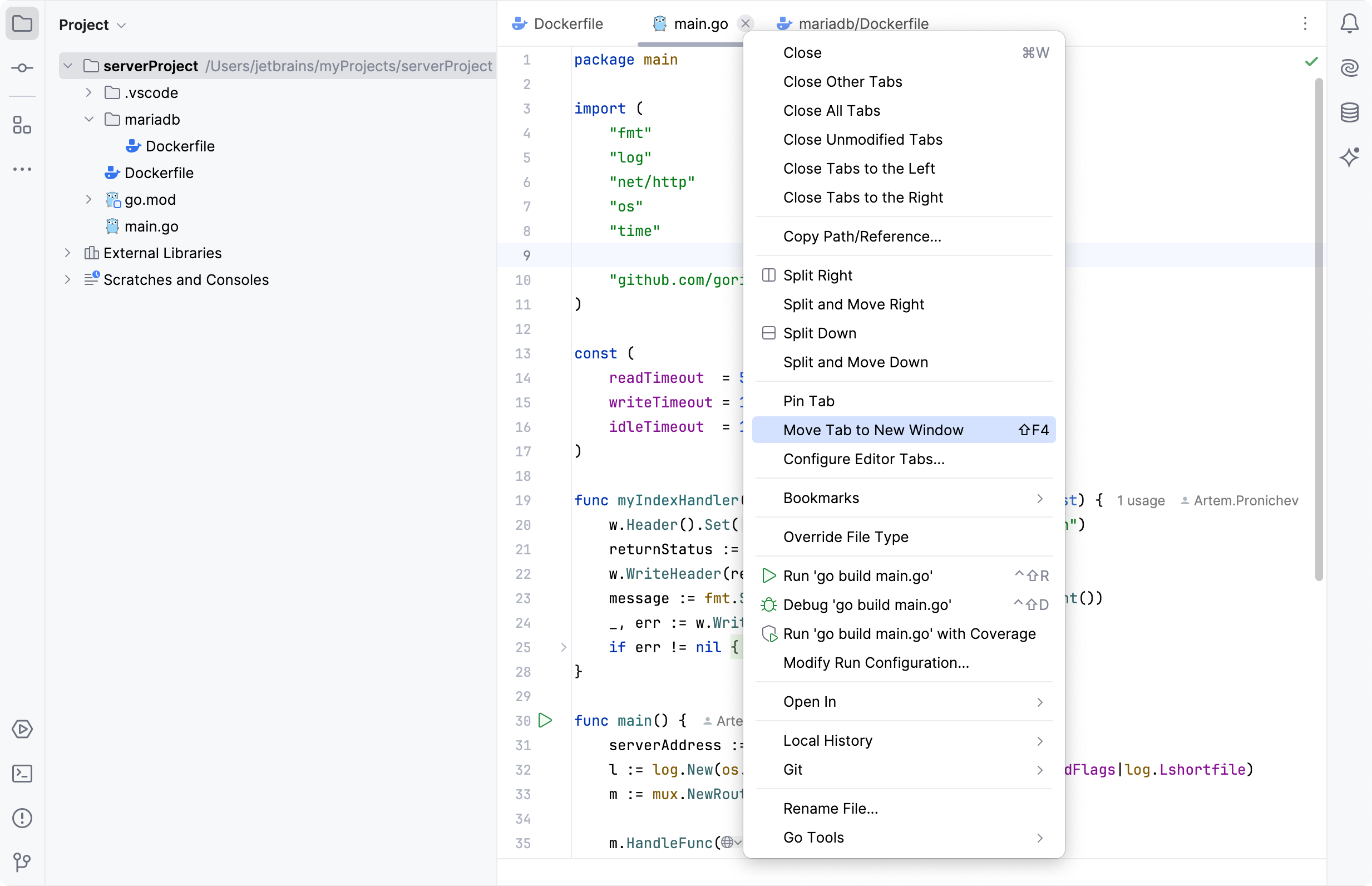Expand the External Libraries node

coord(68,253)
